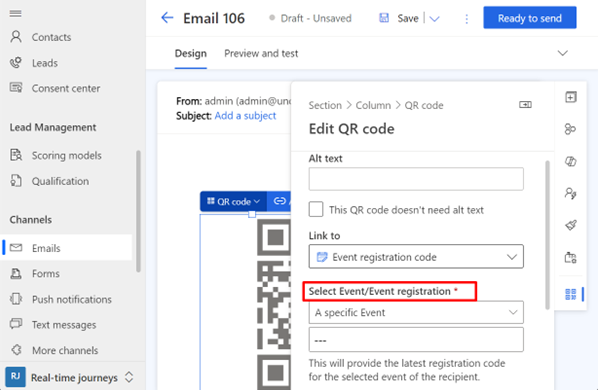Open the Copilot pane icon
The image size is (598, 390).
pos(570,161)
